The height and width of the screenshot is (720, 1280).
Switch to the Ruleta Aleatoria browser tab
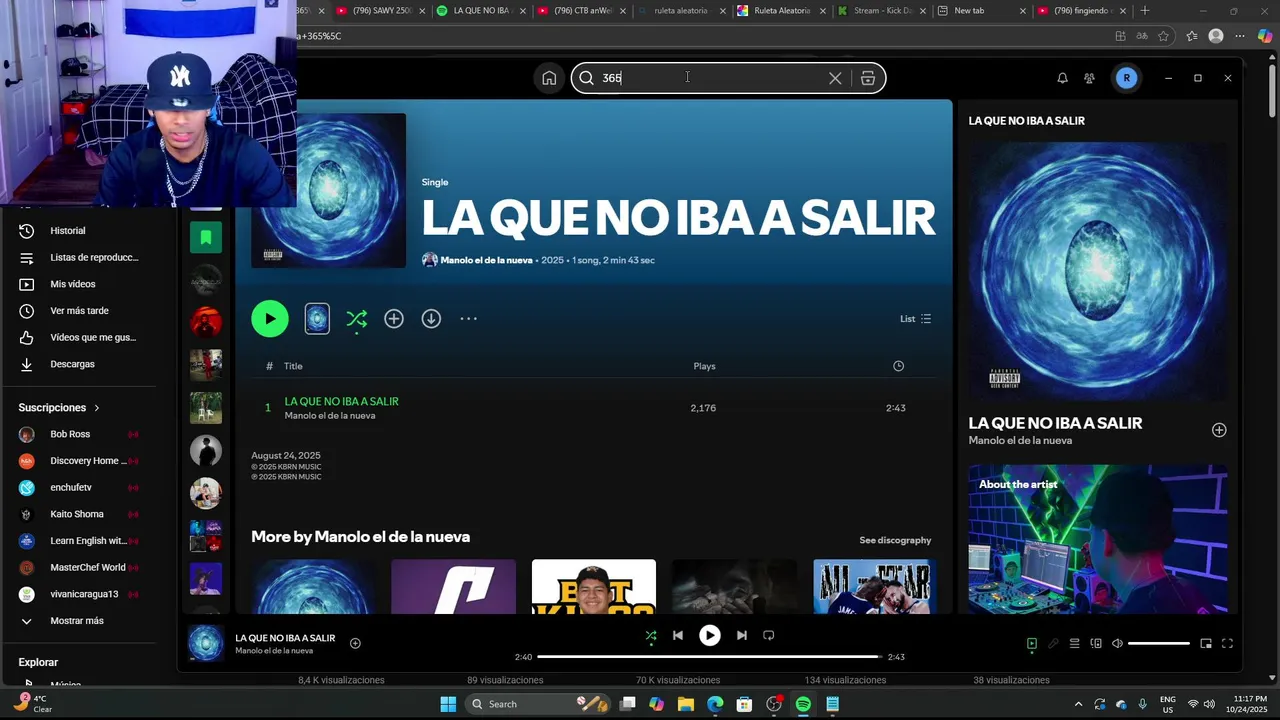pyautogui.click(x=782, y=11)
